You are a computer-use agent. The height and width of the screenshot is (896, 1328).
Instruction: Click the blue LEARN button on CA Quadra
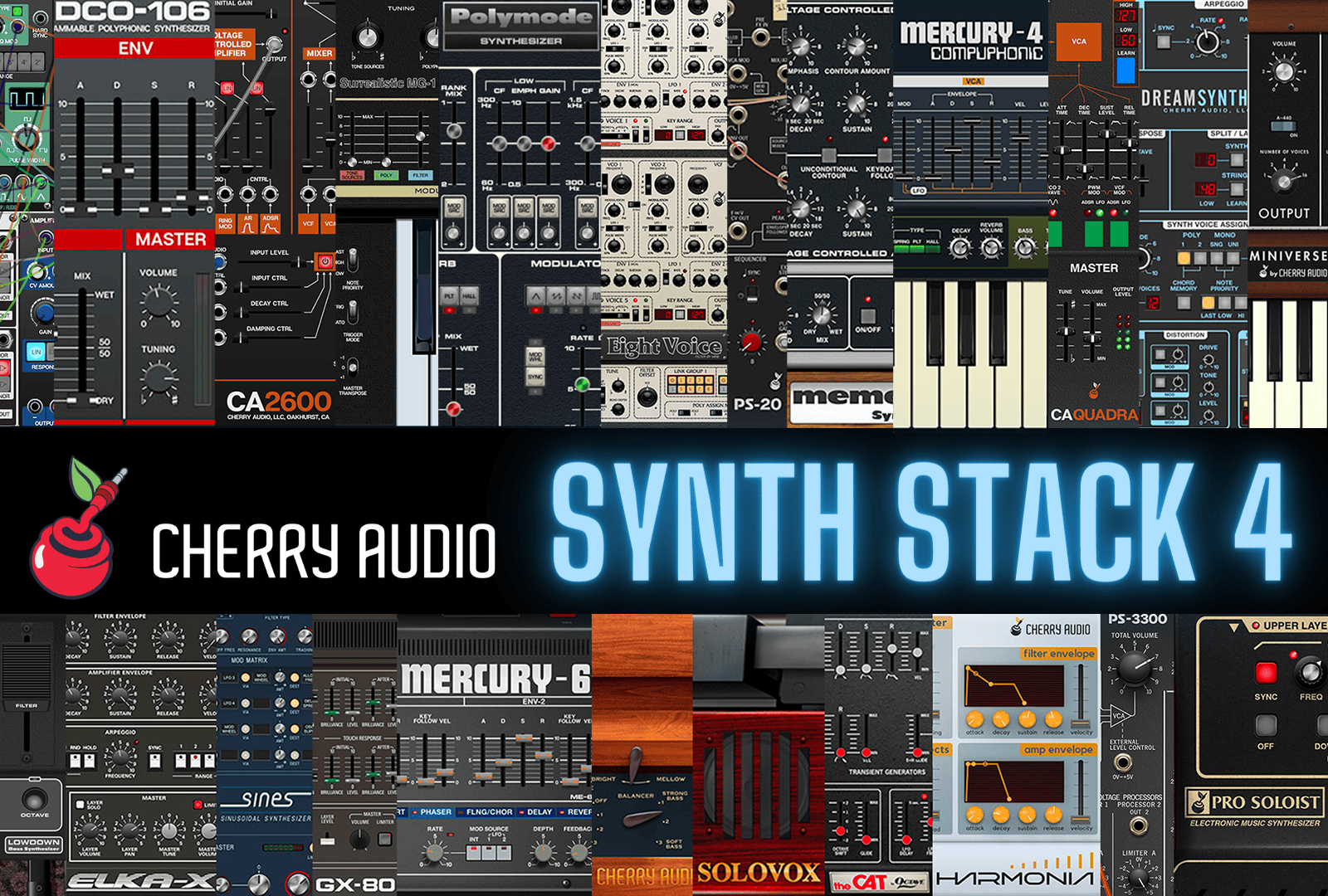pos(1125,69)
